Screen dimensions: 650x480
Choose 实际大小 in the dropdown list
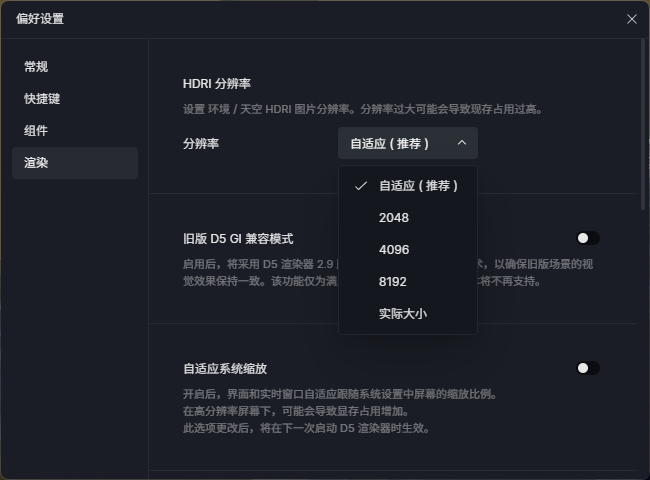[402, 314]
